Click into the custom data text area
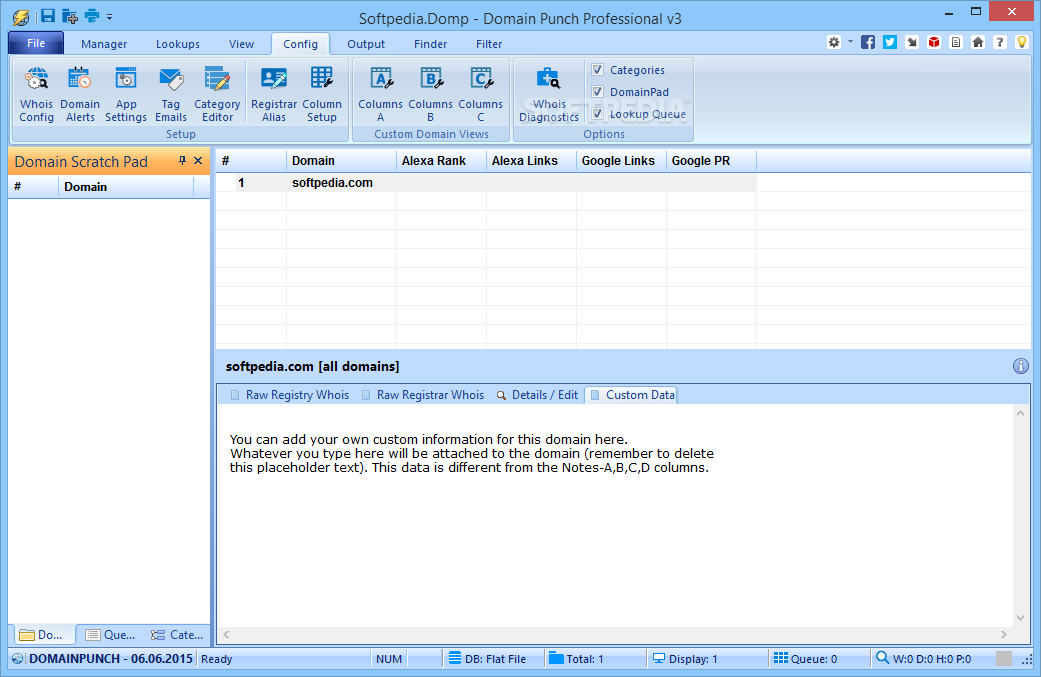 click(x=614, y=516)
